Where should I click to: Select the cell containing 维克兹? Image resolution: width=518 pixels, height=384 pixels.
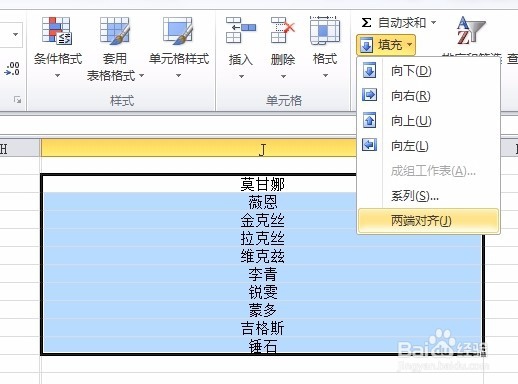(x=262, y=256)
